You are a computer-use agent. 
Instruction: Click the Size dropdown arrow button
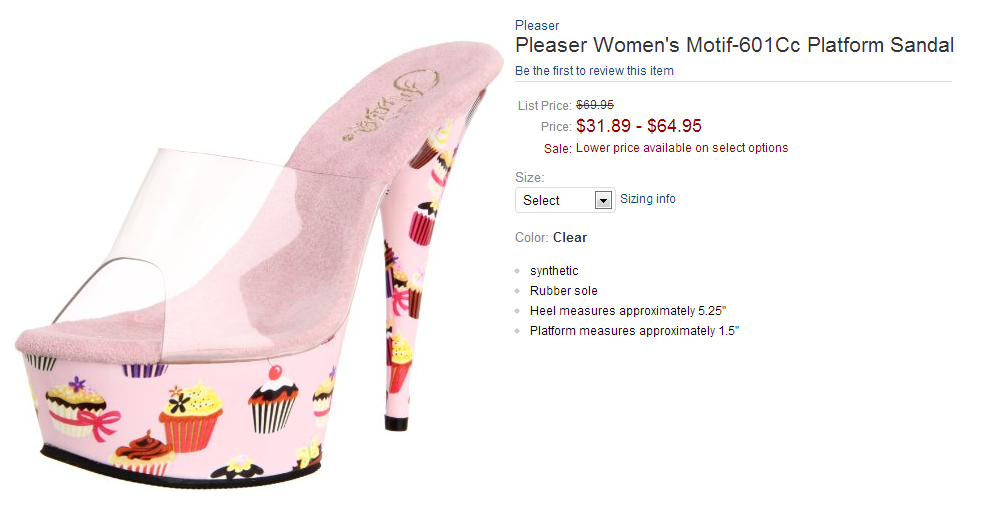(603, 200)
